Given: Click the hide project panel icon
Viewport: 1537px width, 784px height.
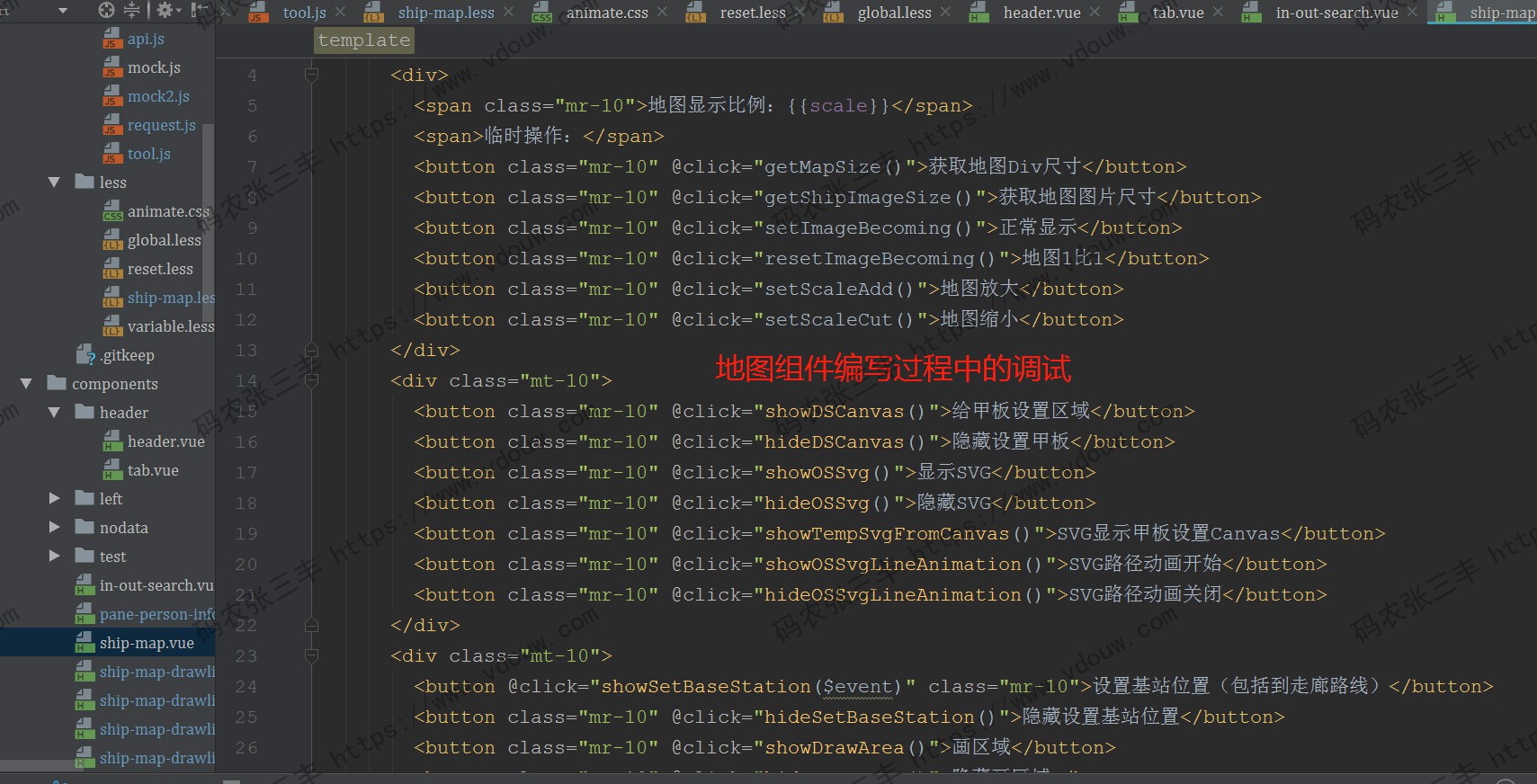Looking at the screenshot, I should click(199, 11).
